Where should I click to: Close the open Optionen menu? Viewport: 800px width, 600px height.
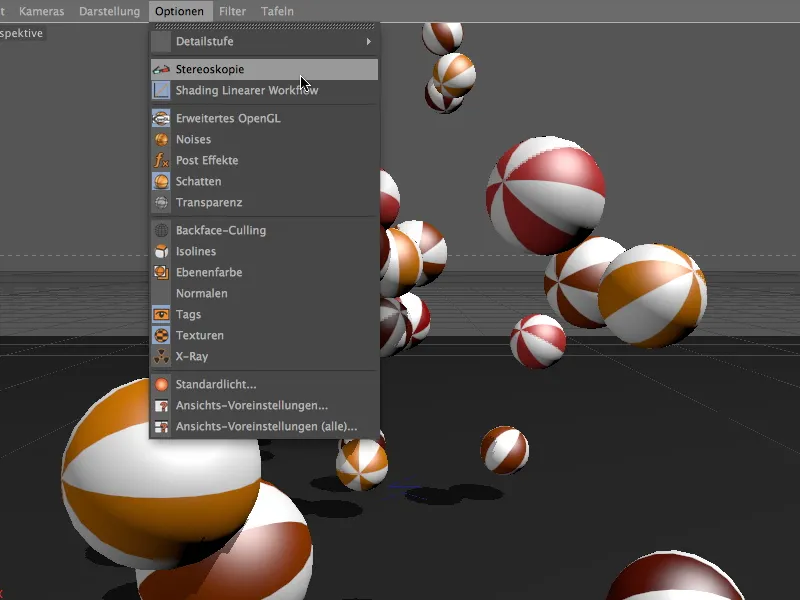click(180, 11)
